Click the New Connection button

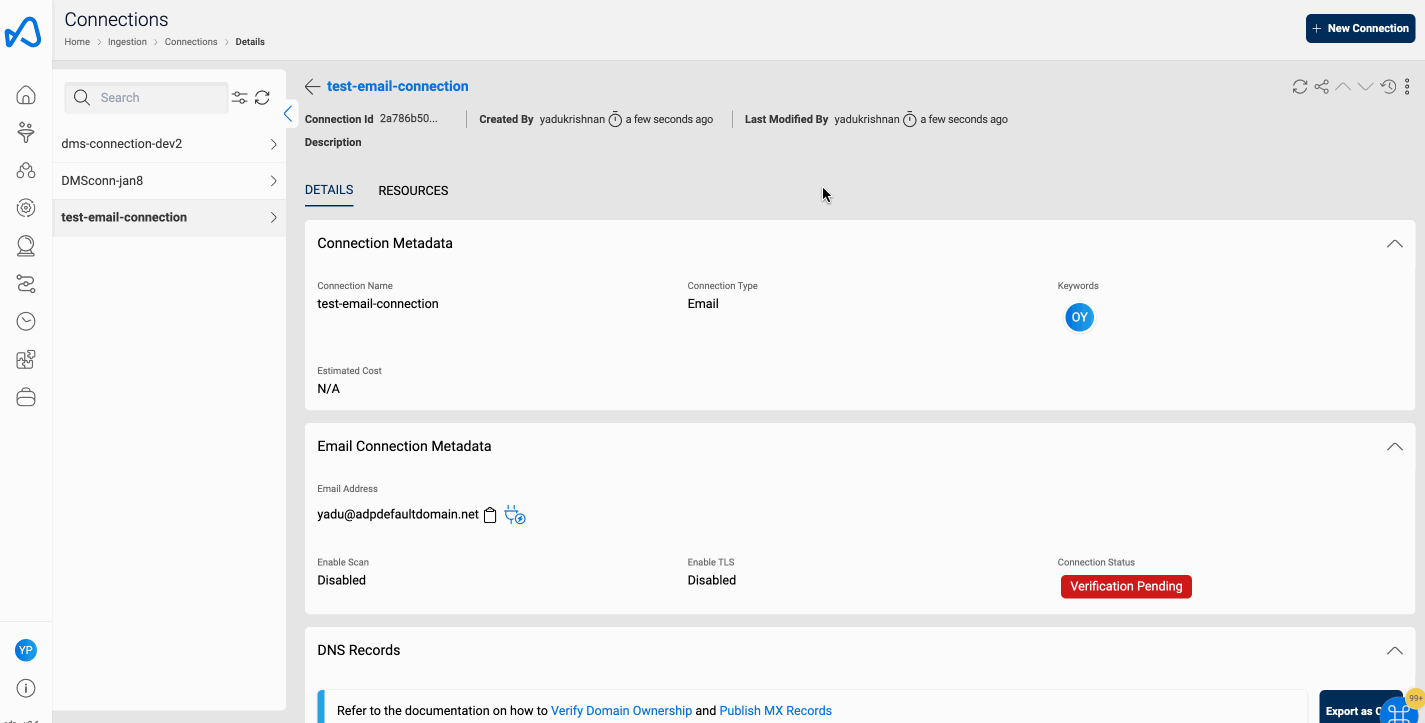coord(1360,28)
